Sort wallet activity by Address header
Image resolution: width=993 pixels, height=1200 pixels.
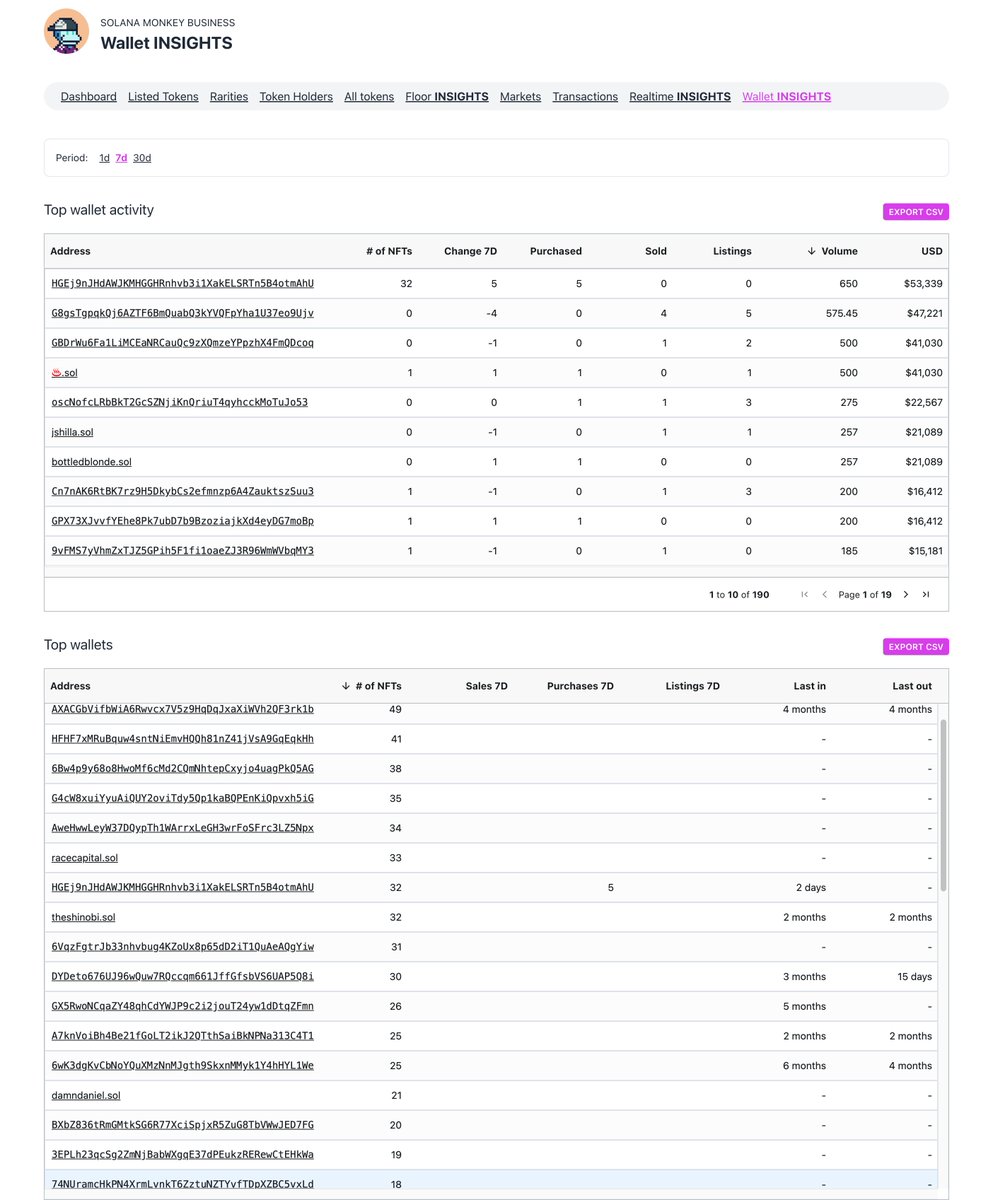click(x=71, y=251)
